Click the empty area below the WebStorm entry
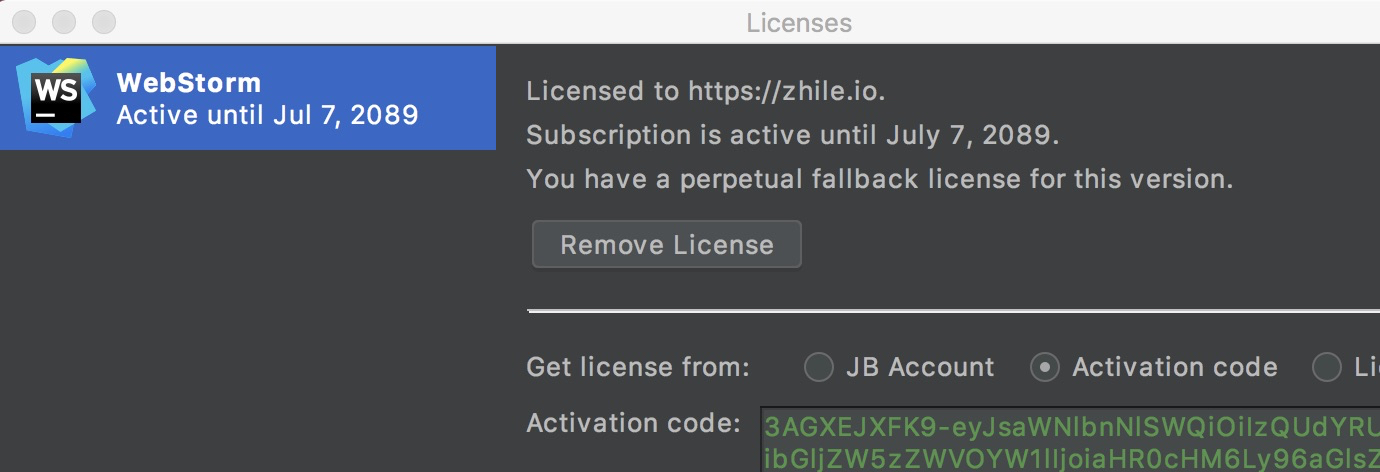 [248, 310]
